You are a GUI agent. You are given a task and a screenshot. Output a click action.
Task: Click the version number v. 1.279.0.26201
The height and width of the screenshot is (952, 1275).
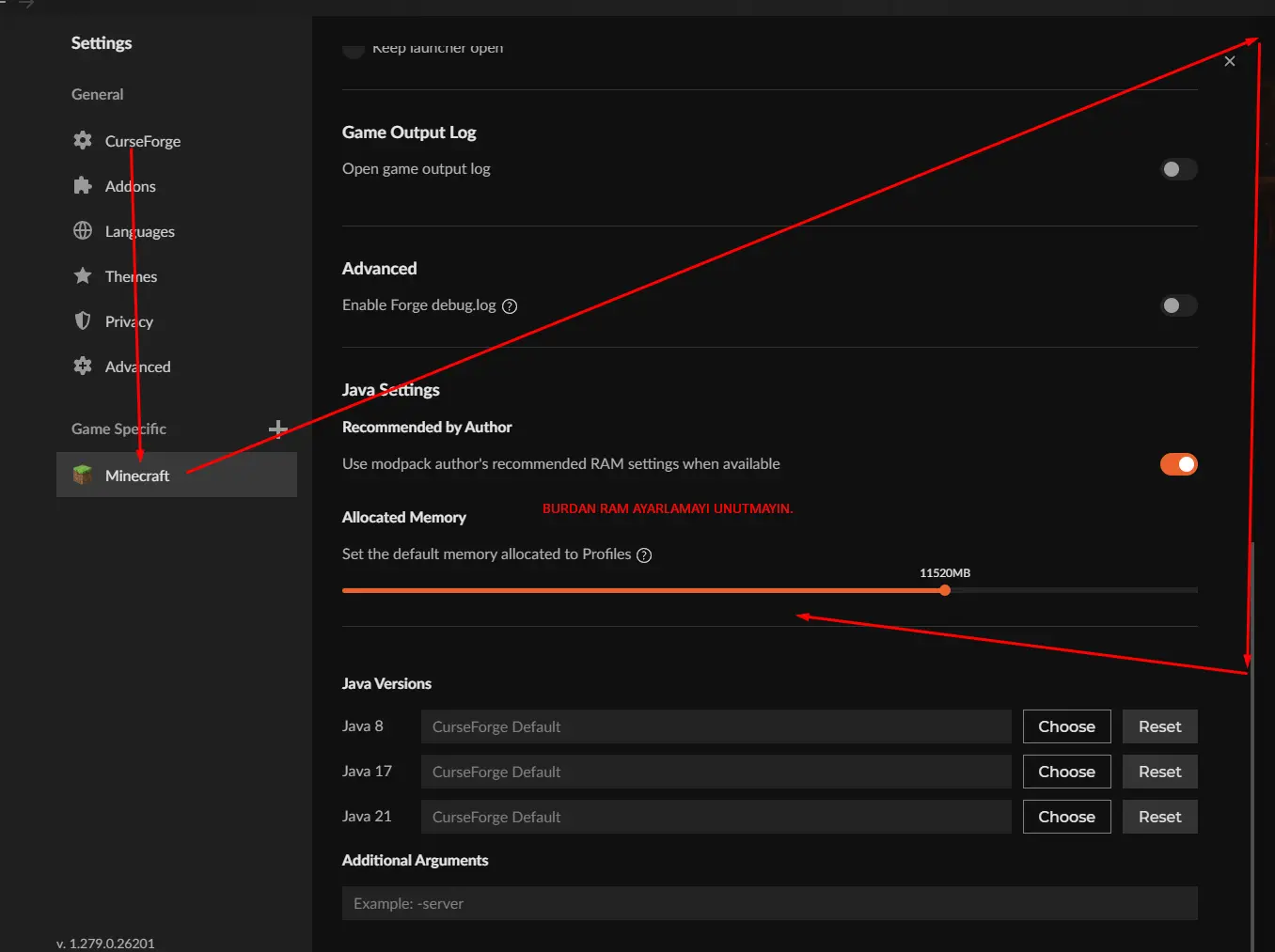tap(105, 944)
